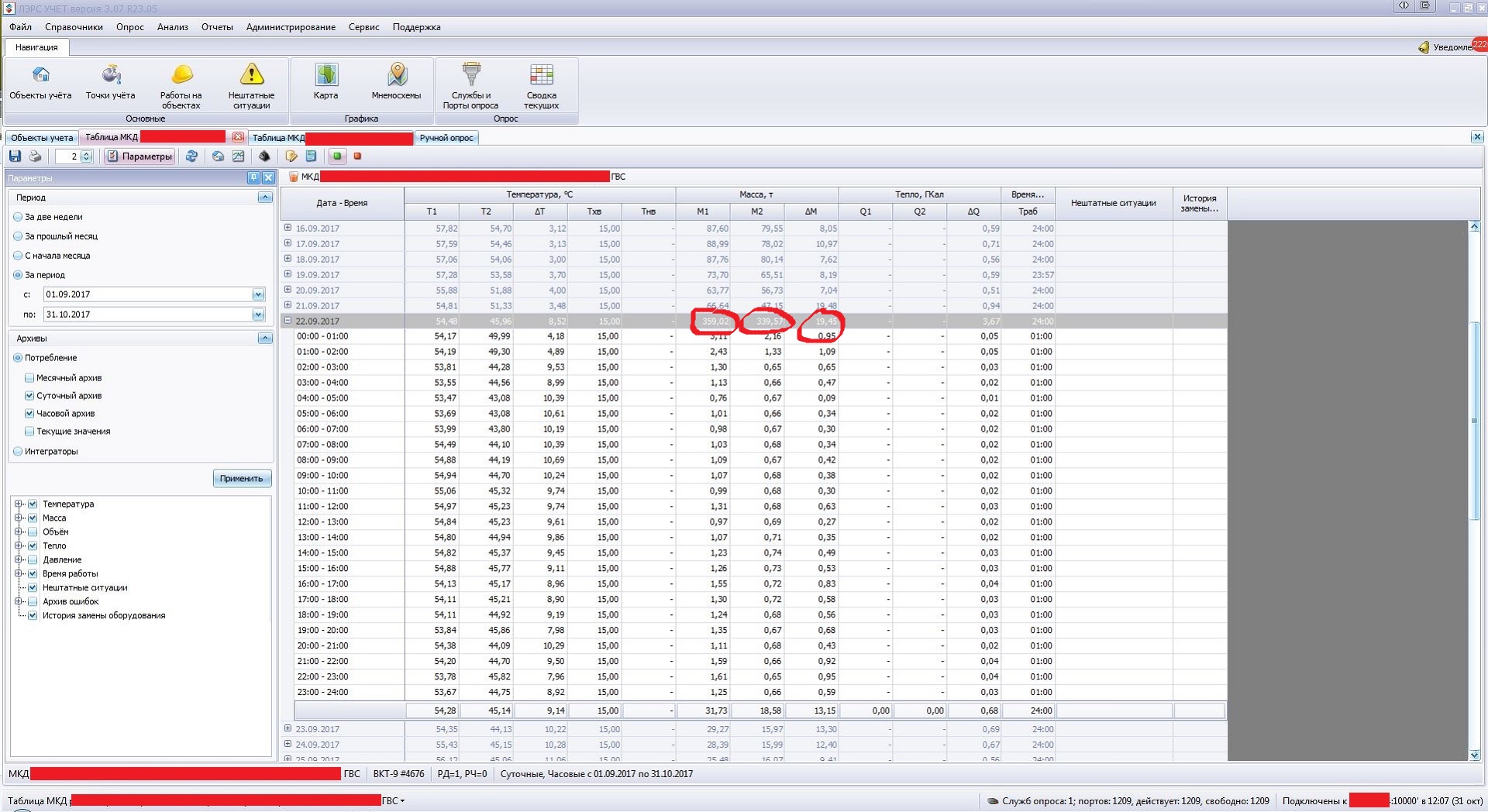Open the Файл menu

[x=20, y=27]
